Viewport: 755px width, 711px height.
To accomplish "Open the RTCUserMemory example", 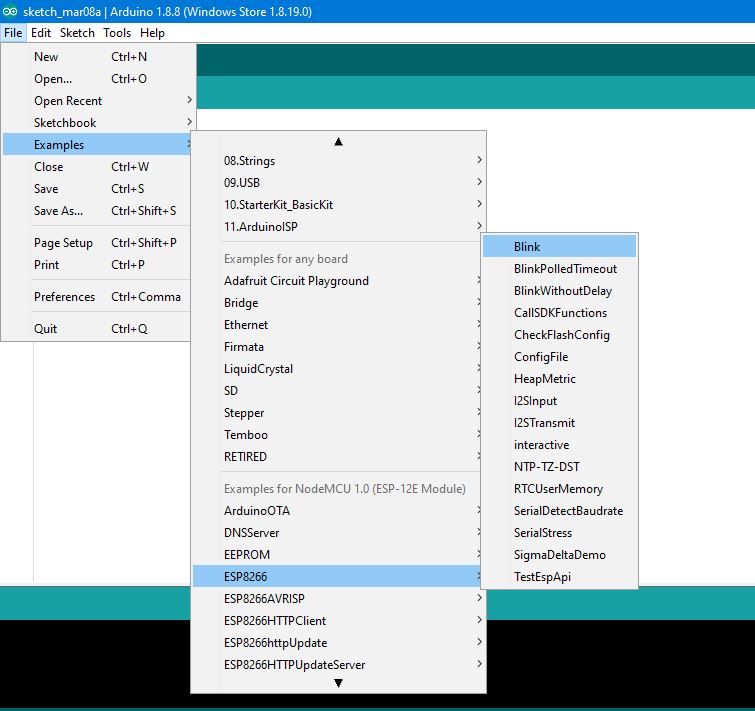I will pos(560,489).
